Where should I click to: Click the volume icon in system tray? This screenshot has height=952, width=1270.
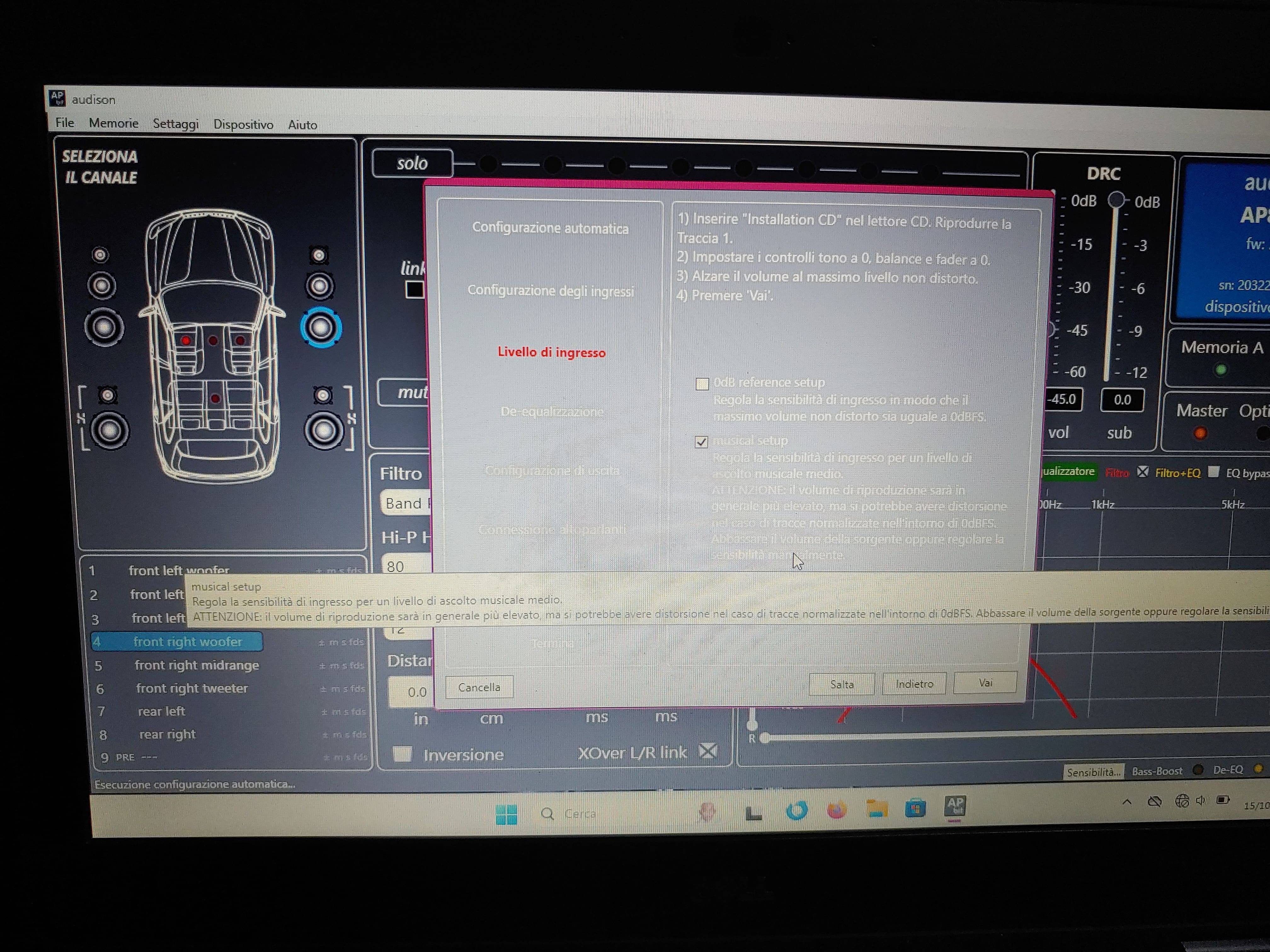point(1200,801)
